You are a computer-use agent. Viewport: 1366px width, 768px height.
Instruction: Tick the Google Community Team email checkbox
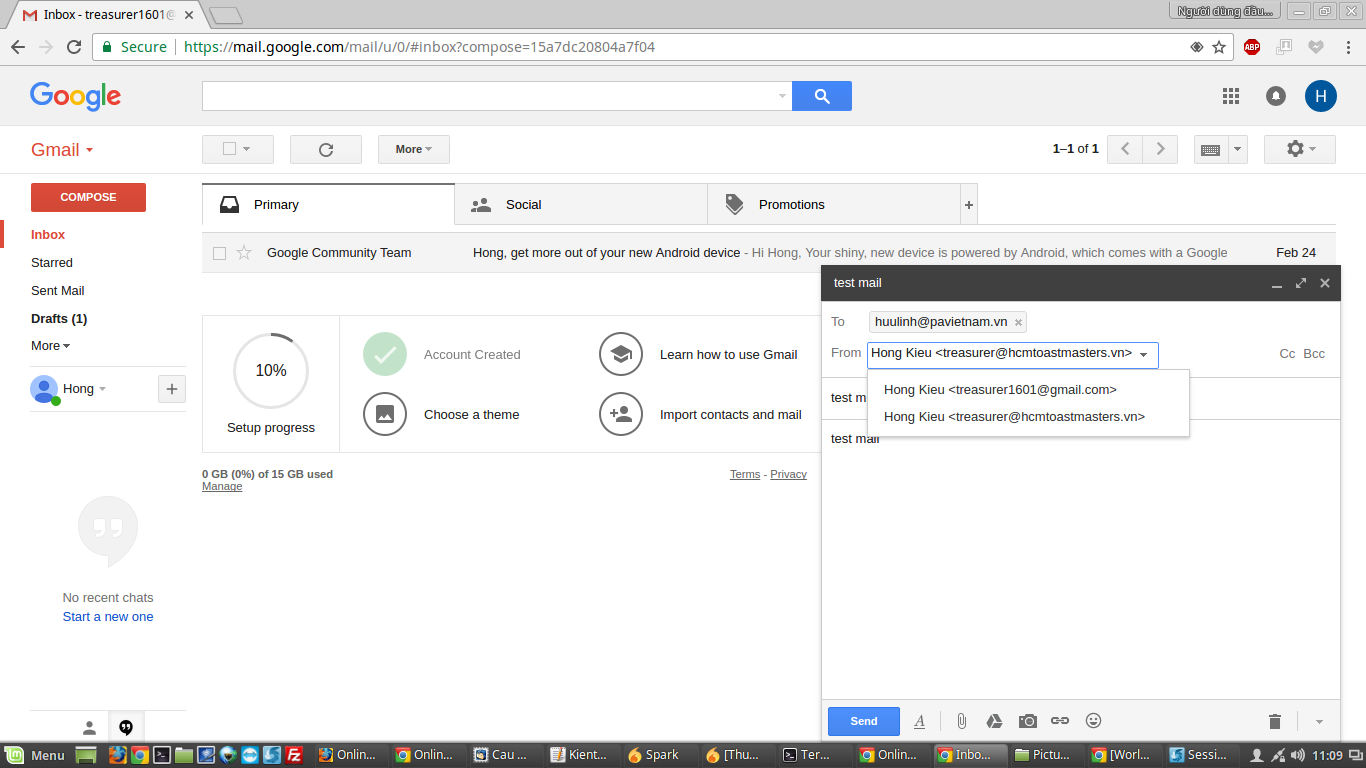[220, 253]
